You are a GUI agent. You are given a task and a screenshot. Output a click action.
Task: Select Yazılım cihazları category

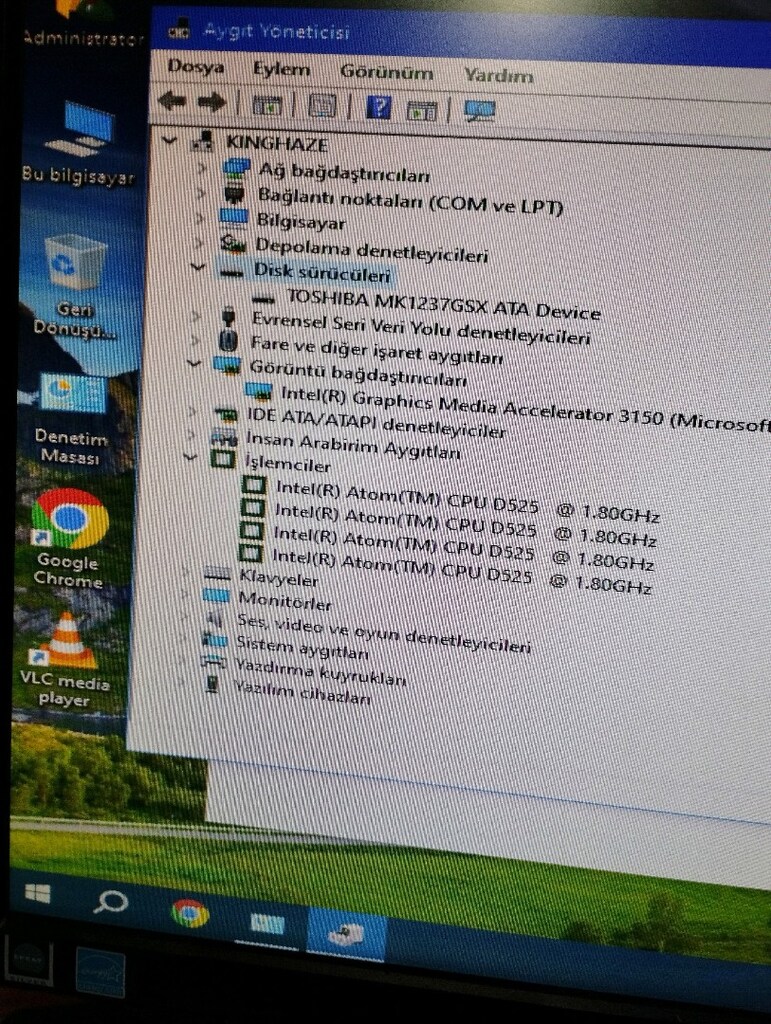pos(302,692)
